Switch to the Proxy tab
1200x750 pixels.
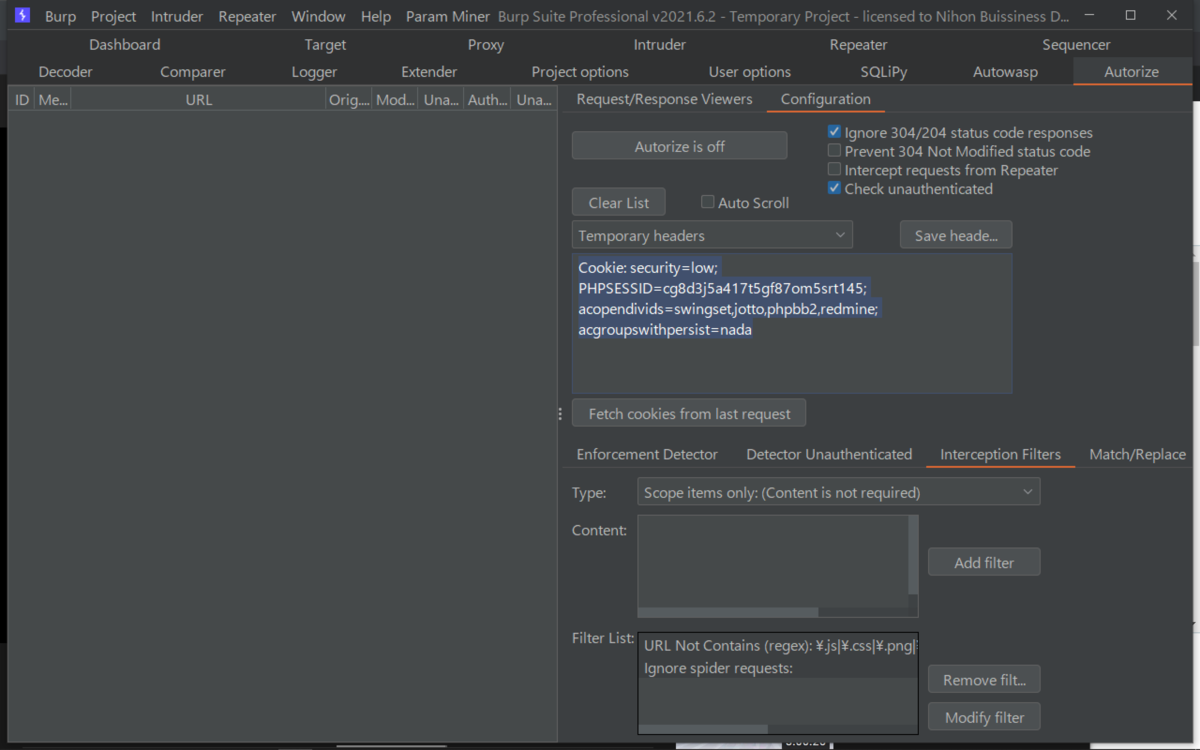pos(486,45)
